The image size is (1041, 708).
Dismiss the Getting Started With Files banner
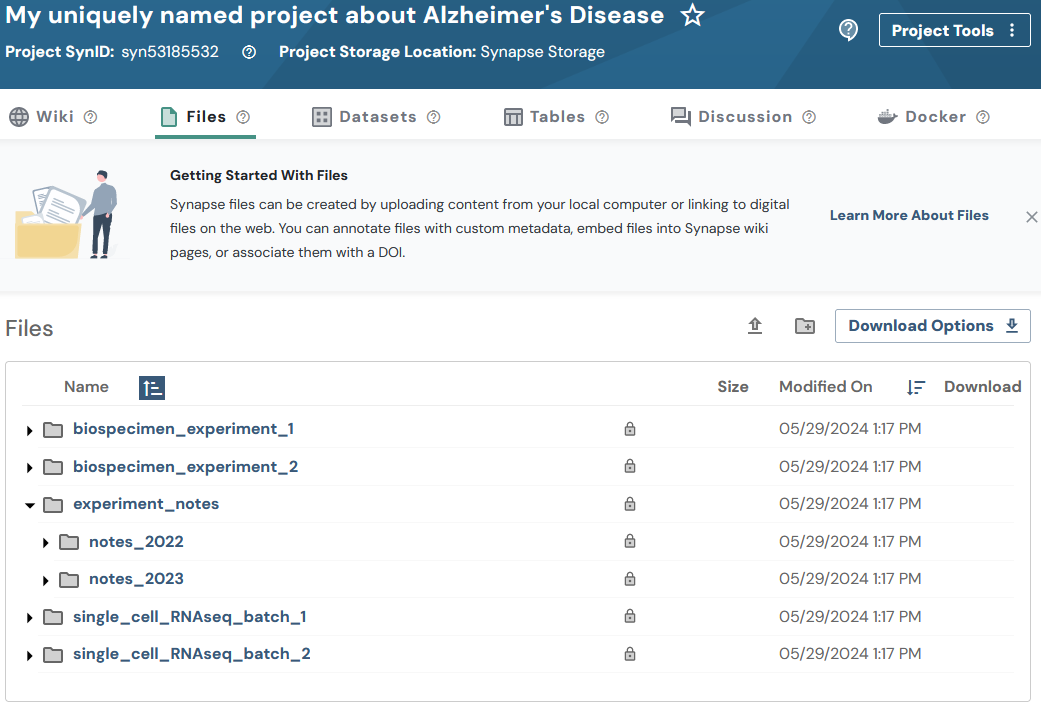(x=1031, y=216)
